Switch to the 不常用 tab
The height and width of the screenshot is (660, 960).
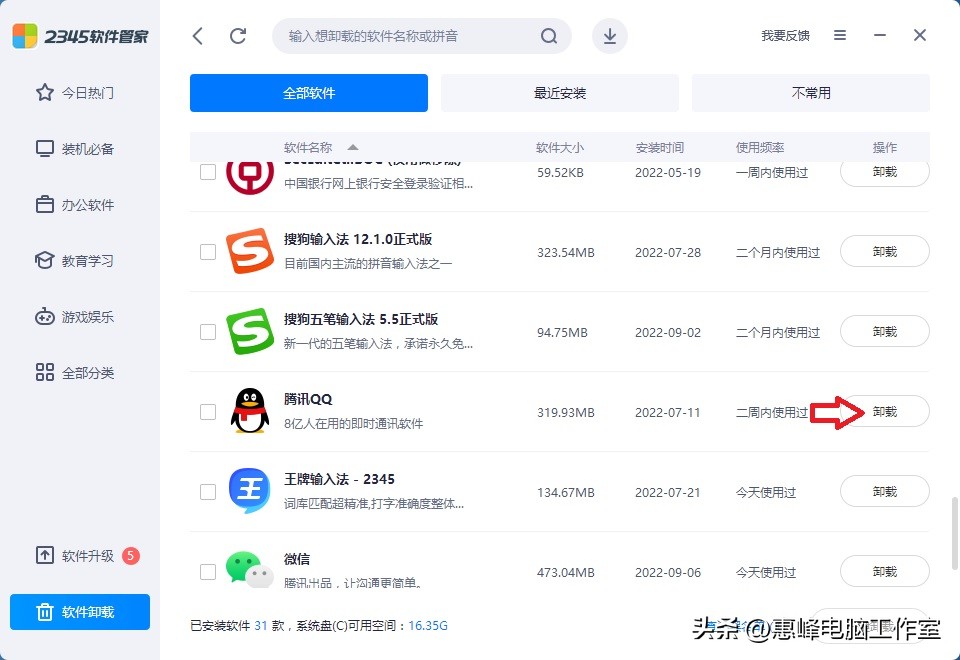pos(810,92)
